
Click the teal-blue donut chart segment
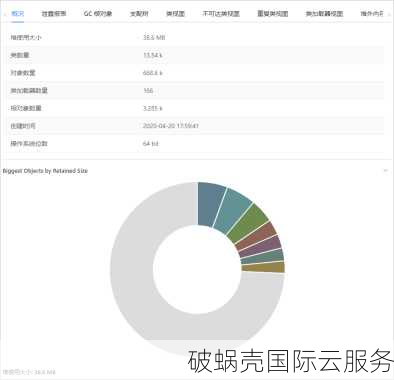click(232, 212)
